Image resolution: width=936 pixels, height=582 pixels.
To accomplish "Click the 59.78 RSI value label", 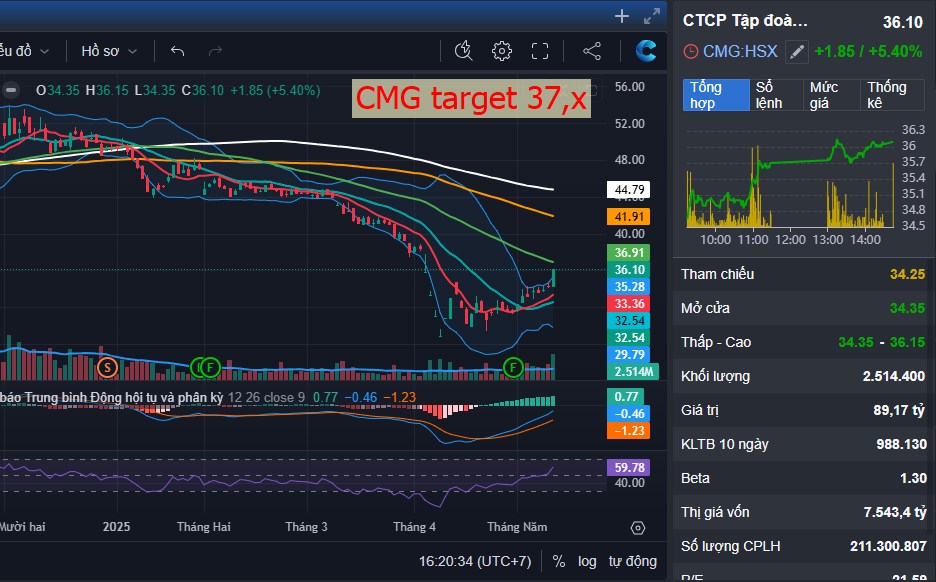I will click(629, 467).
